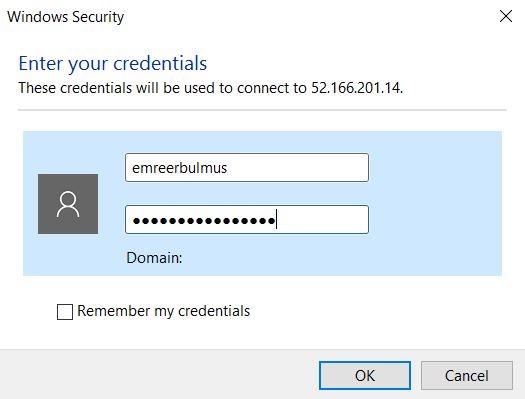Viewport: 525px width, 399px height.
Task: Click the 'Remember my credentials' label text
Action: (x=163, y=311)
